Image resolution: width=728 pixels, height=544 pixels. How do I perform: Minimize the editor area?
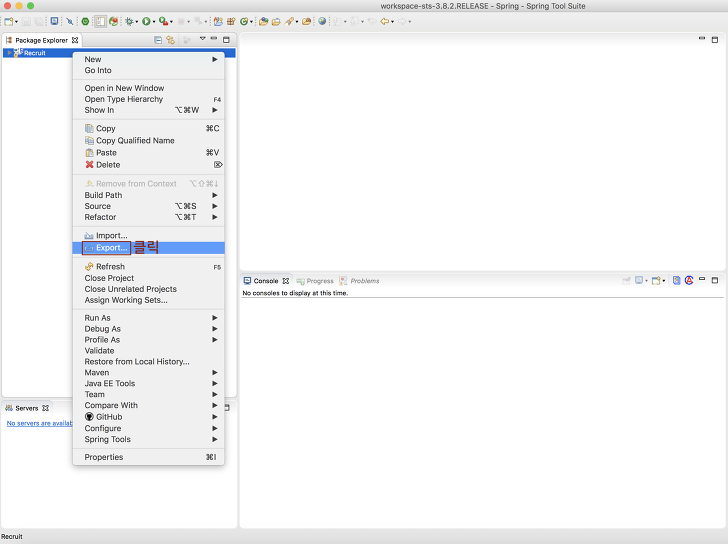(x=702, y=39)
